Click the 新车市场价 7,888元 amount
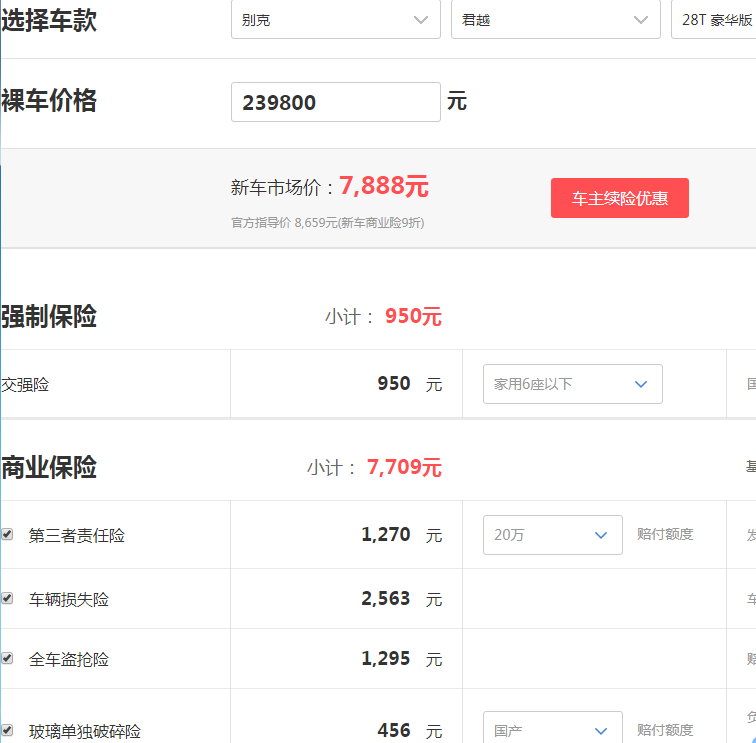This screenshot has height=743, width=756. coord(383,186)
